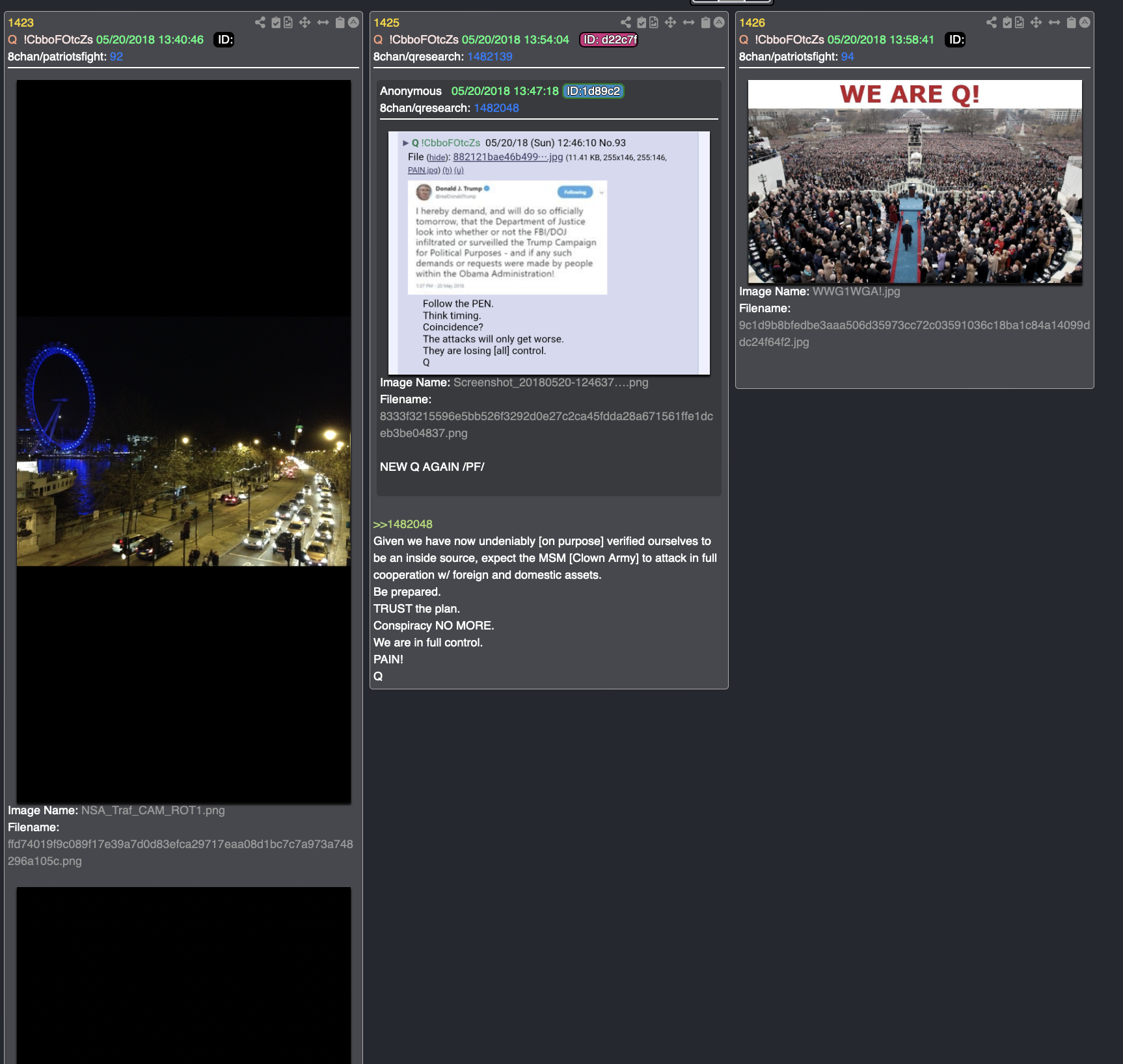Click the line PAIN!
Viewport: 1123px width, 1064px height.
point(388,659)
